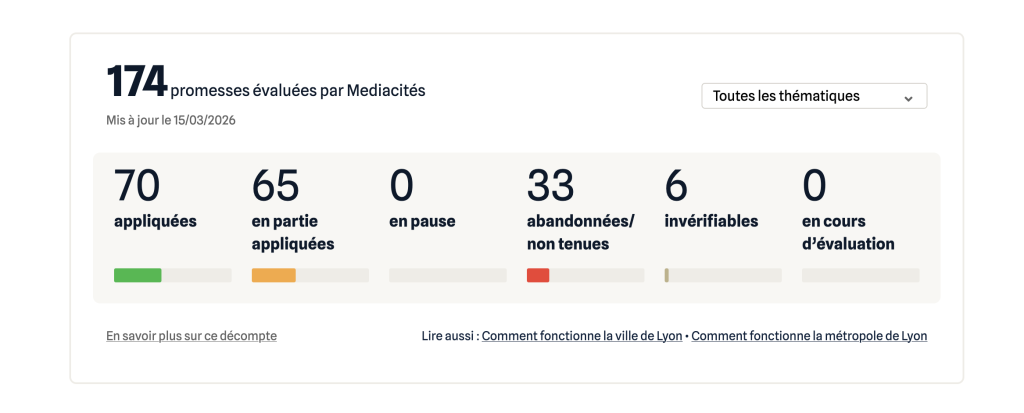
Task: Select the 0 'en pause' count
Action: click(x=401, y=186)
